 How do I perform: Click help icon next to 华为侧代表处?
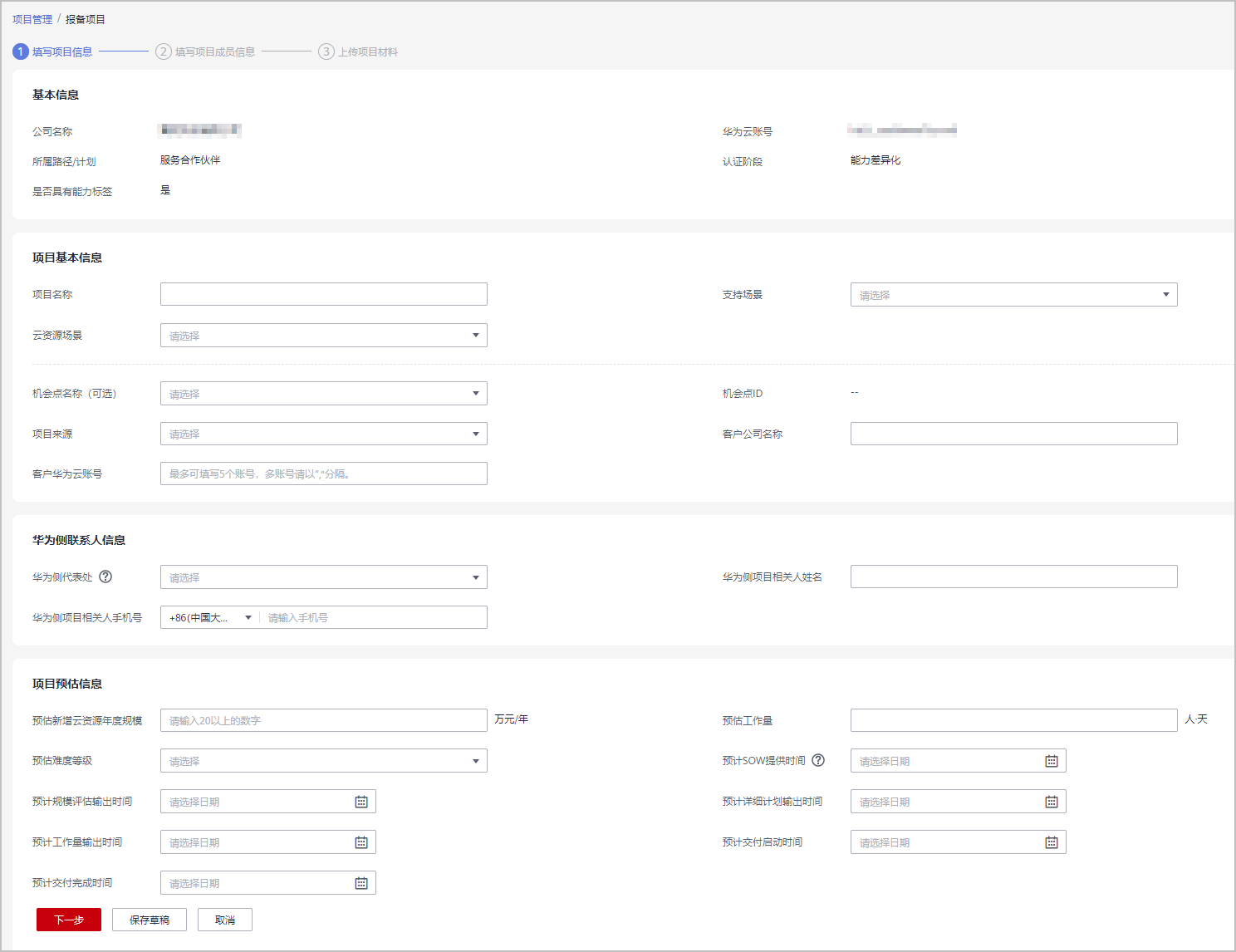[x=105, y=577]
